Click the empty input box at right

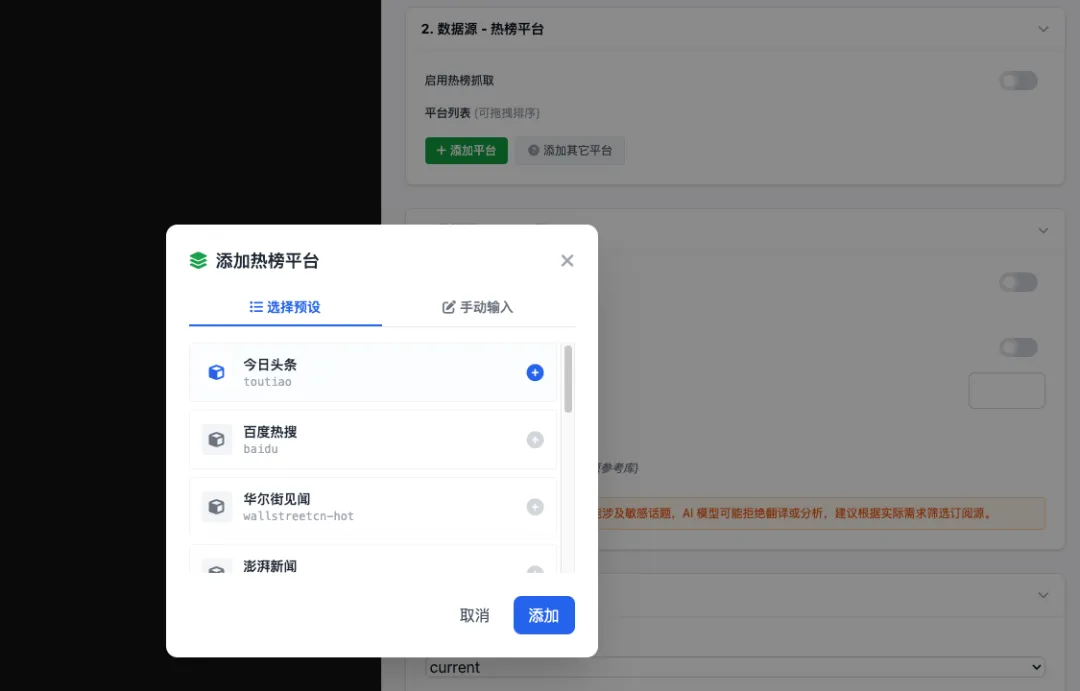pos(1006,391)
